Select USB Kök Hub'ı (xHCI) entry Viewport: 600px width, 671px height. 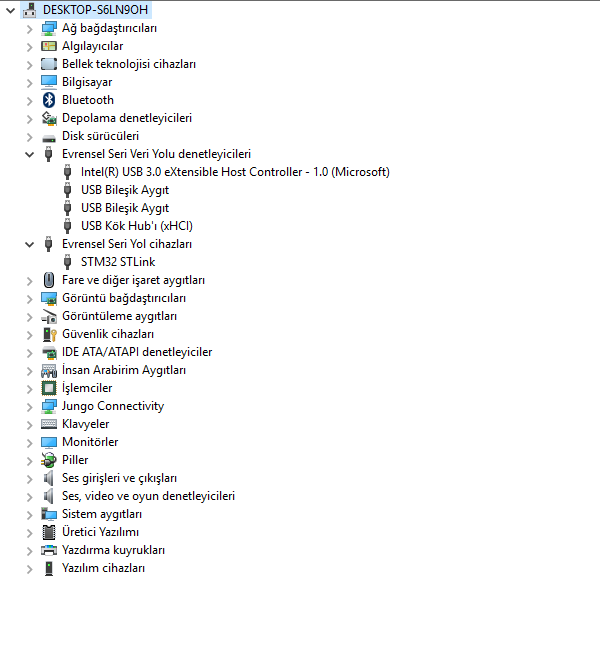click(137, 226)
